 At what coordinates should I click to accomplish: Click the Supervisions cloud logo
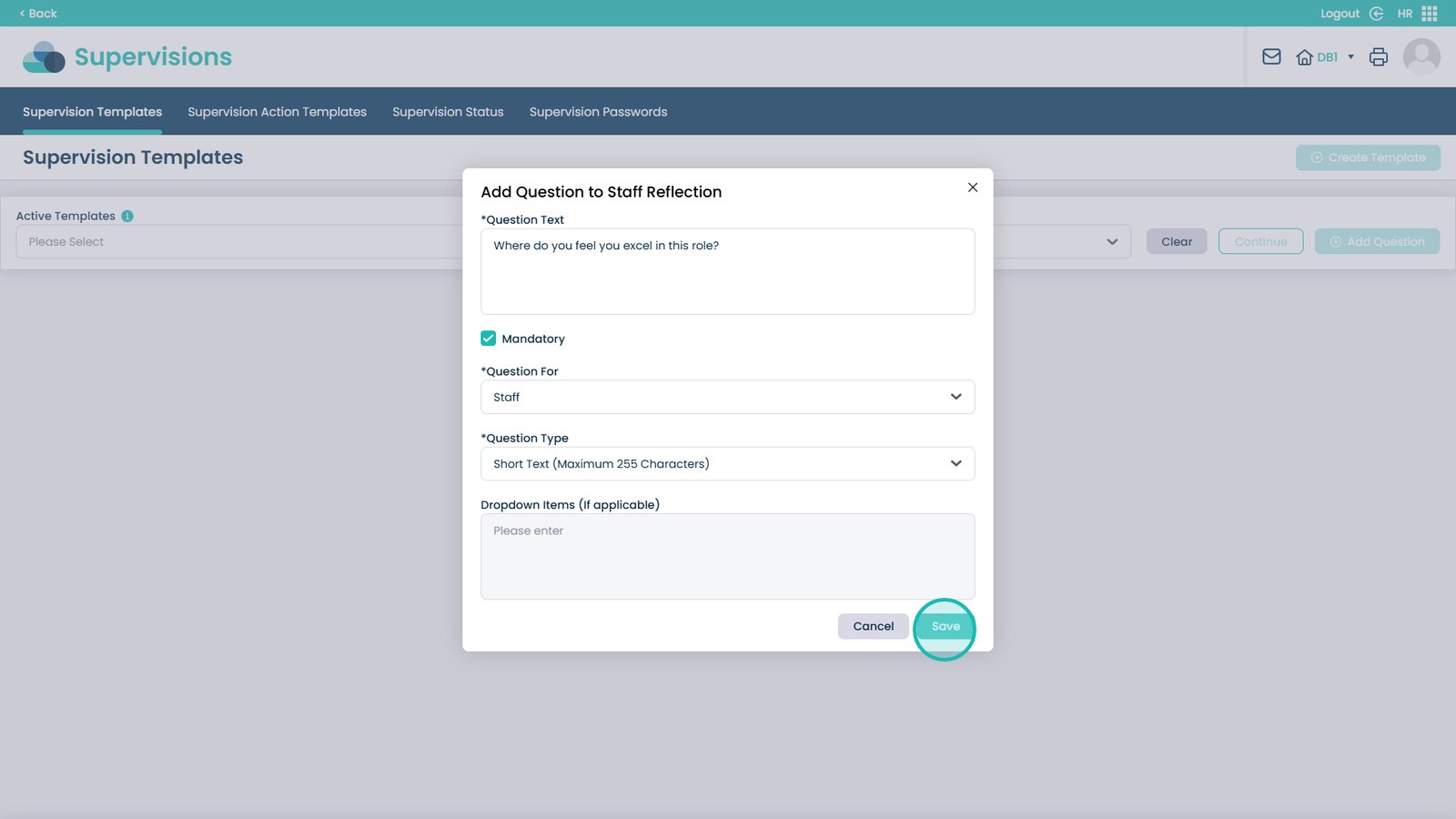[44, 57]
